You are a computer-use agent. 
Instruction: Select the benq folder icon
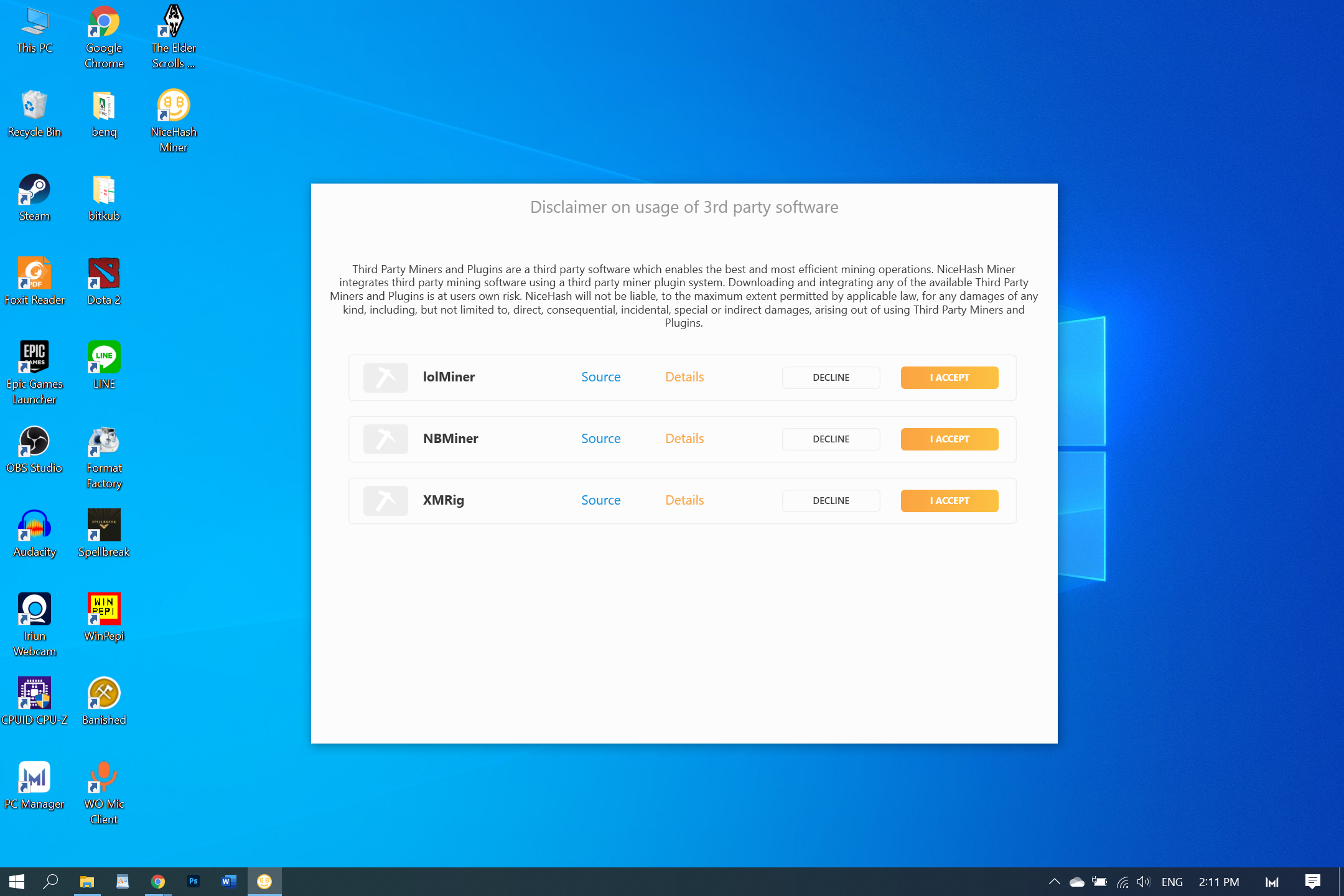104,114
